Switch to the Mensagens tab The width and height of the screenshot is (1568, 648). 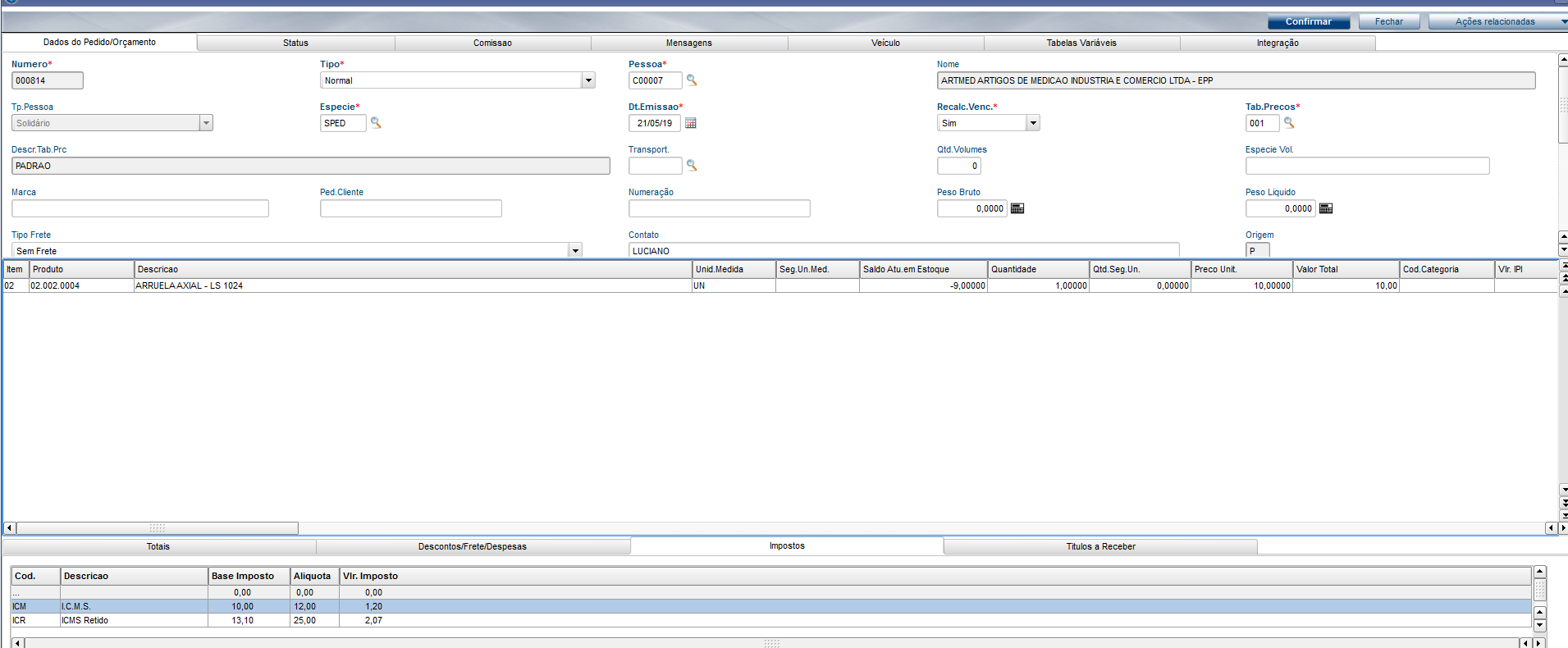coord(689,43)
